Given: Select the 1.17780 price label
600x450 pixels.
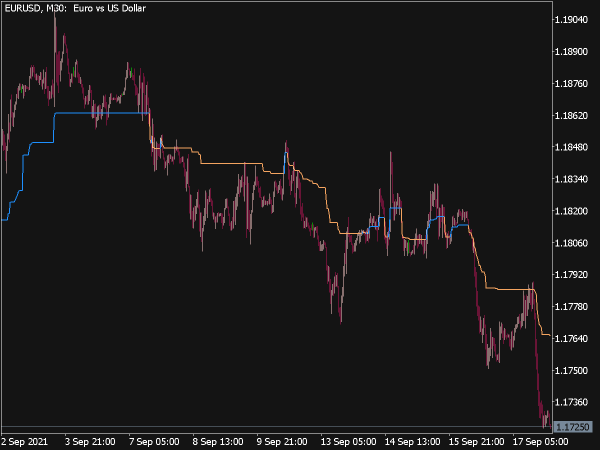Looking at the screenshot, I should tap(571, 307).
